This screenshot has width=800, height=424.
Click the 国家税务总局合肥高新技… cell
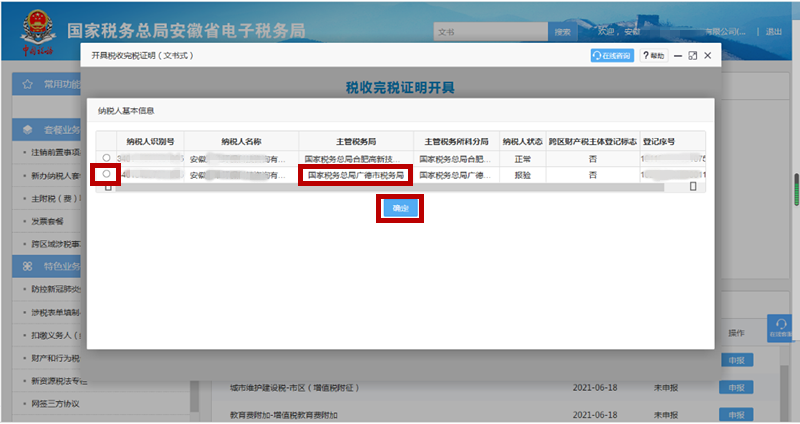point(356,159)
